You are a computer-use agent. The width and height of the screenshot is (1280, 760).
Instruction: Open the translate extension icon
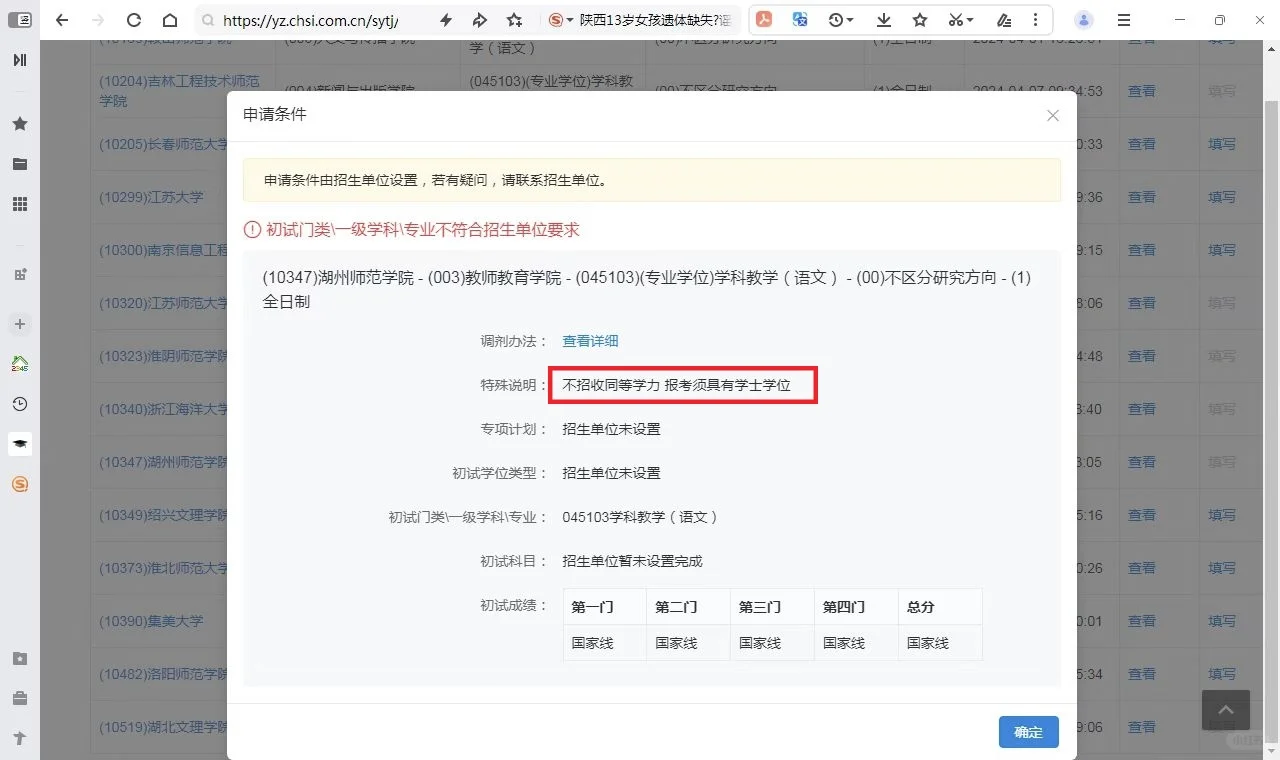[x=800, y=20]
